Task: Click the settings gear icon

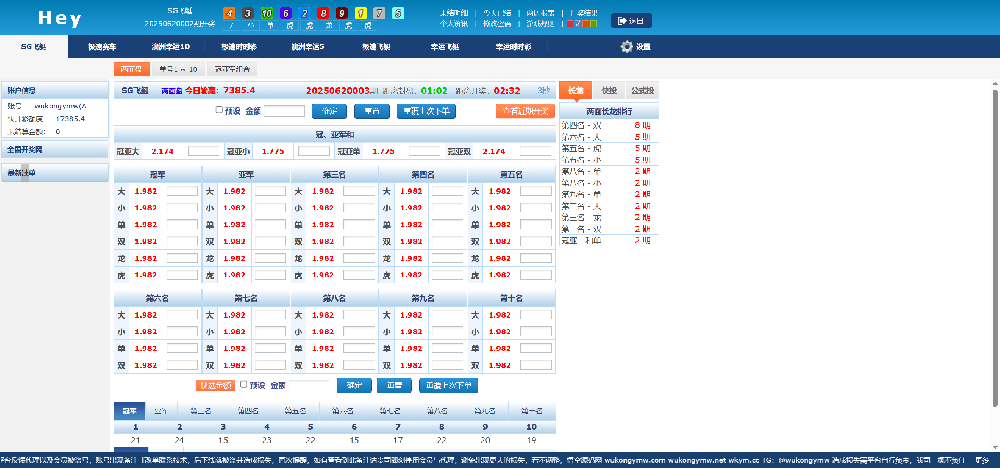Action: point(627,47)
